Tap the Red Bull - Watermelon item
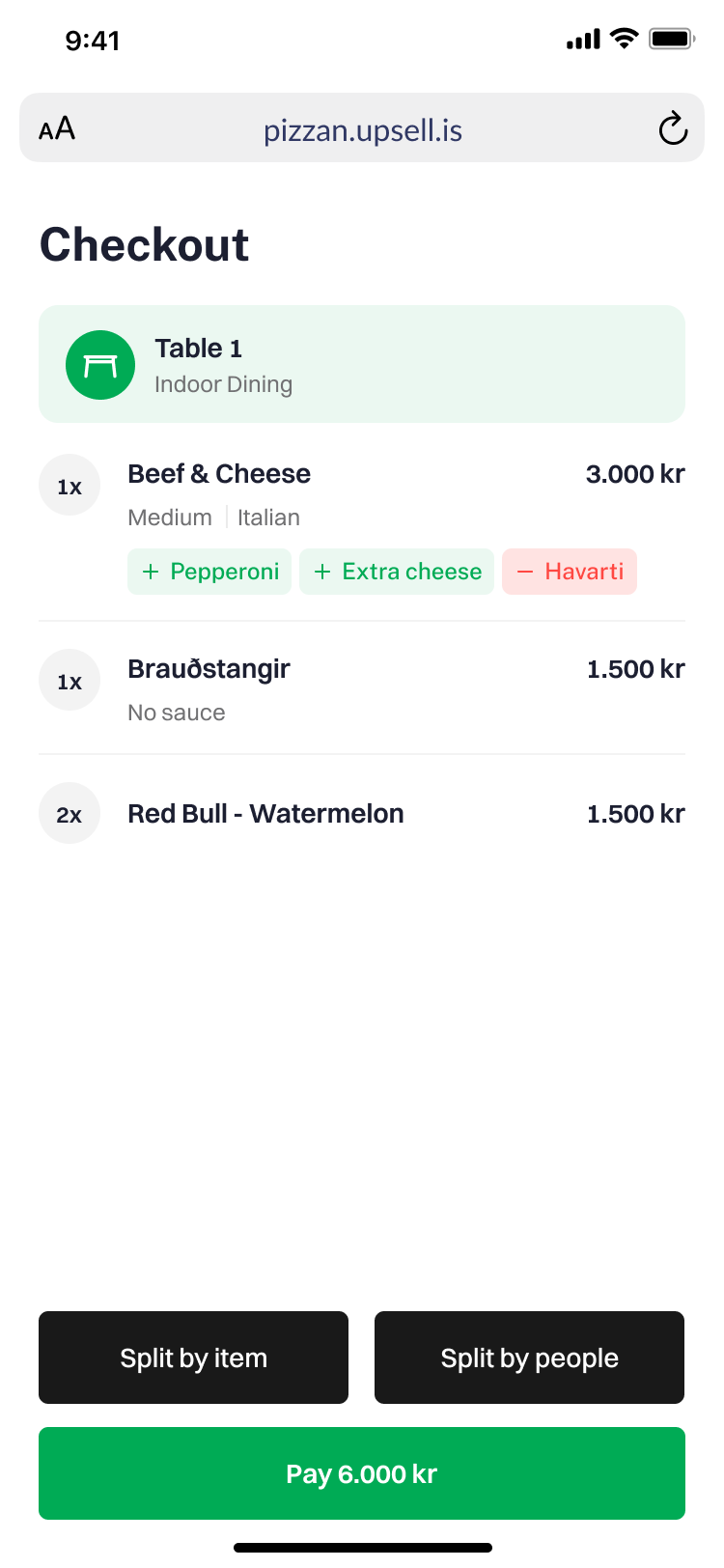This screenshot has width=724, height=1568. (266, 814)
